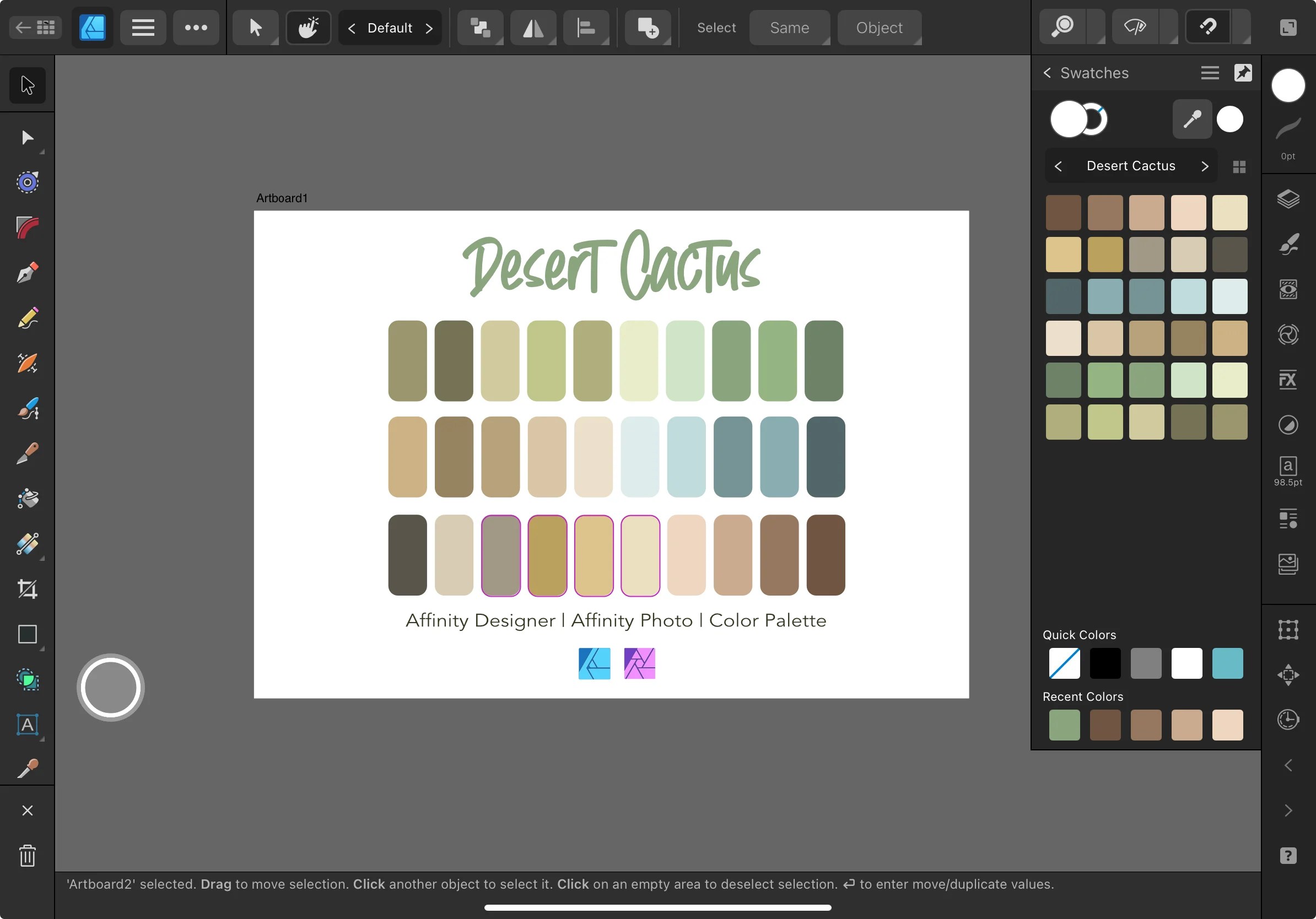Open the main hamburger menu
The height and width of the screenshot is (919, 1316).
(143, 27)
